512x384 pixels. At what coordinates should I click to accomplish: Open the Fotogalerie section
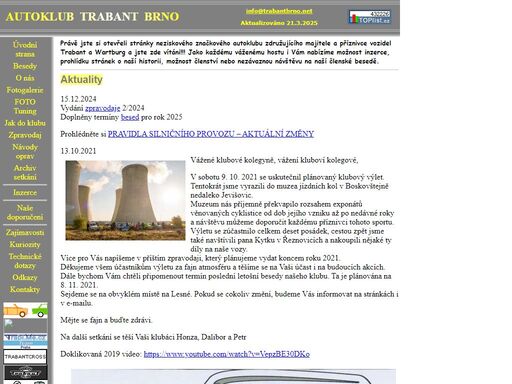pyautogui.click(x=25, y=90)
